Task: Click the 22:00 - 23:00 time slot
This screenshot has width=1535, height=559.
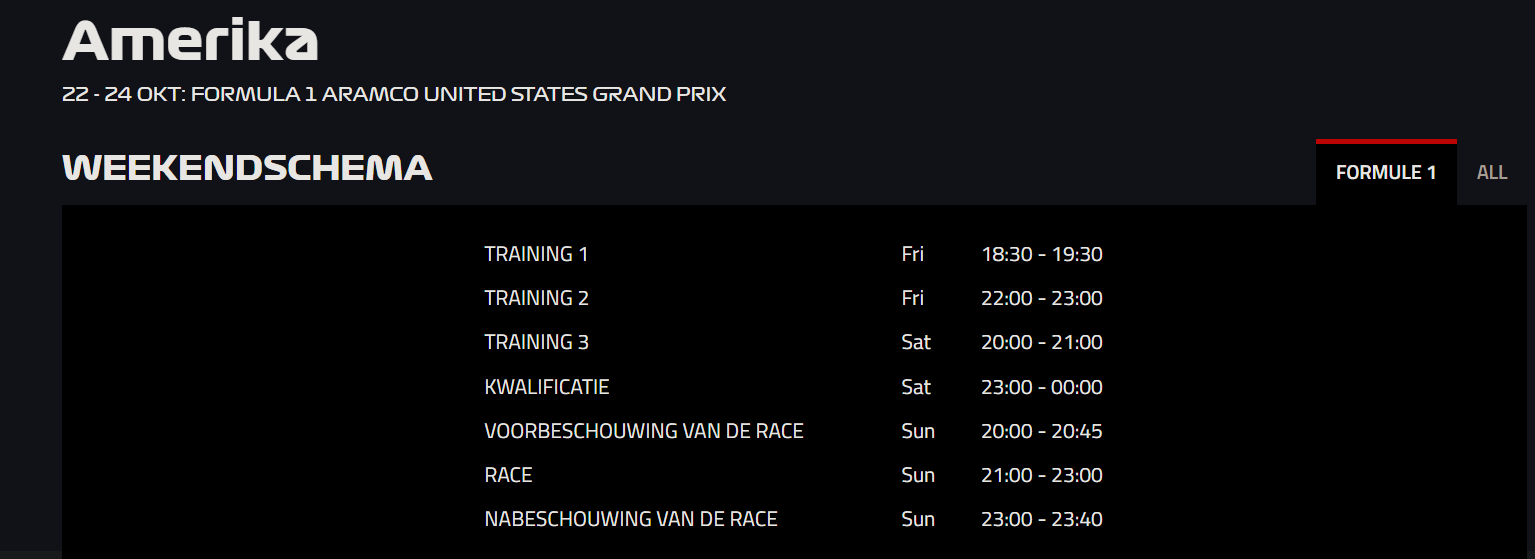Action: click(1042, 298)
